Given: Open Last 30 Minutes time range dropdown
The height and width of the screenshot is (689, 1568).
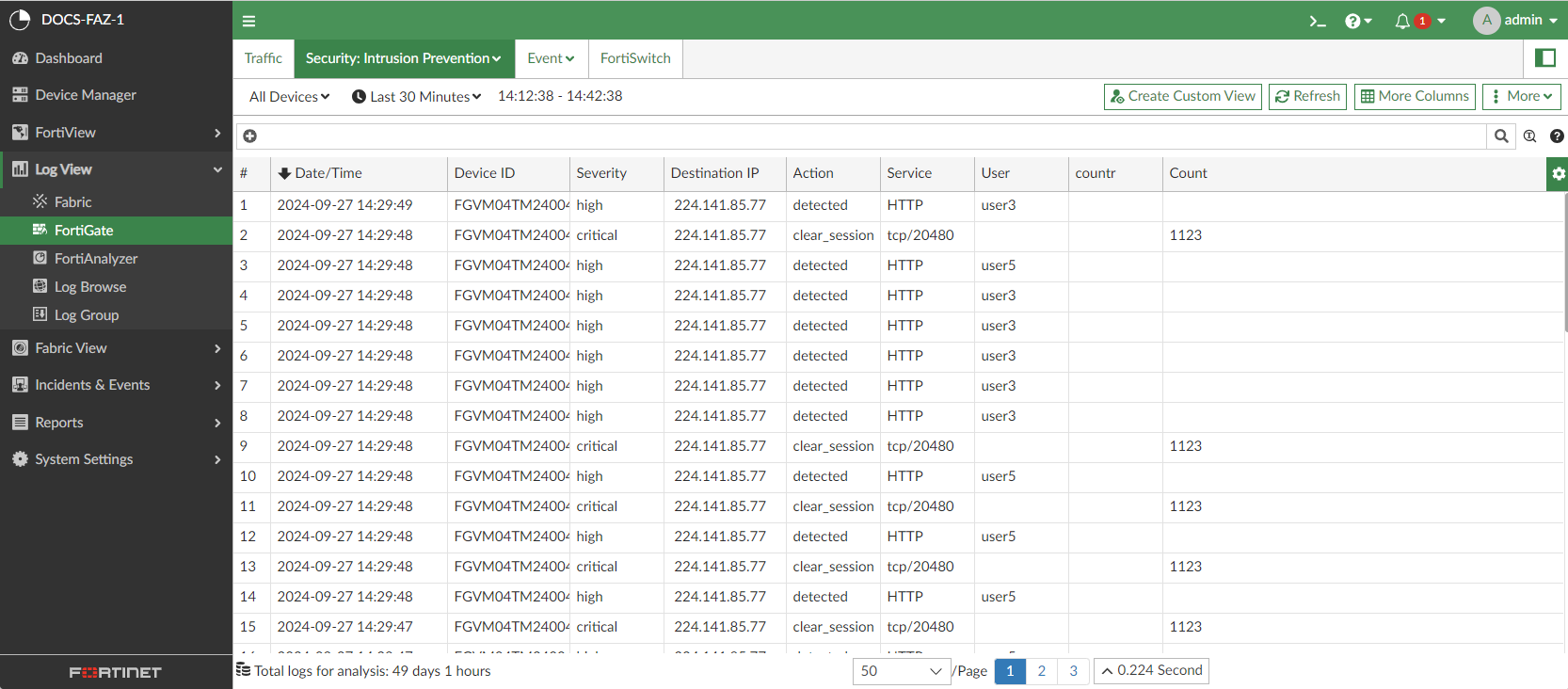Looking at the screenshot, I should click(416, 96).
